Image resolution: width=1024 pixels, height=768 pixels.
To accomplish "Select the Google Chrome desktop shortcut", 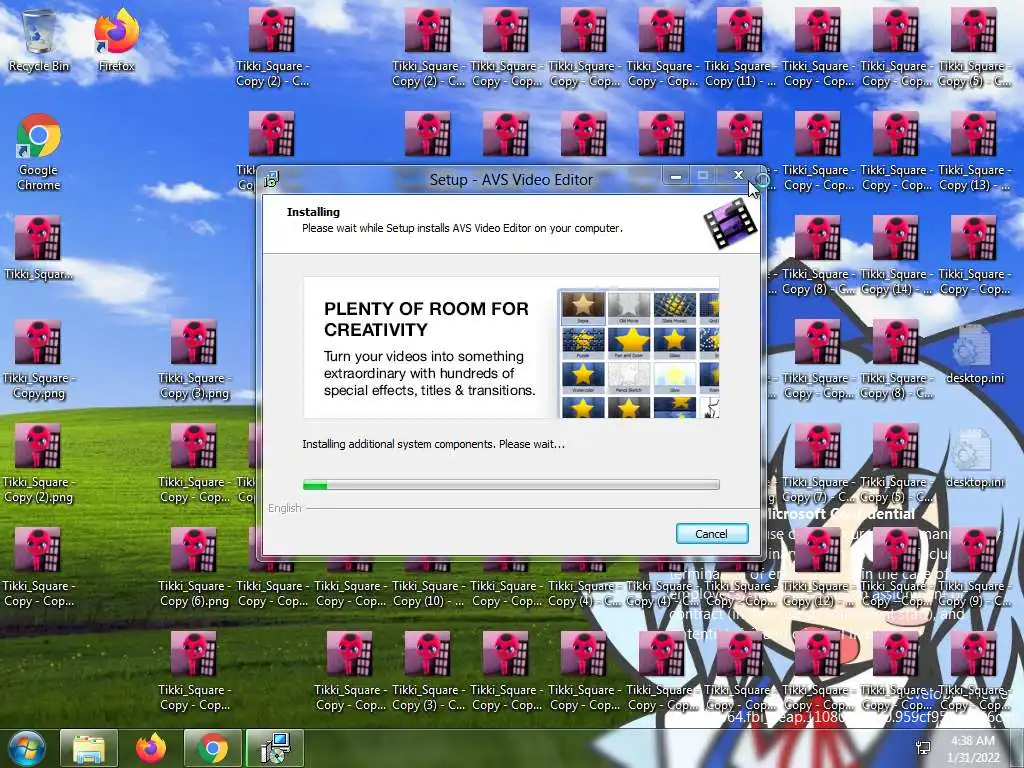I will click(39, 152).
